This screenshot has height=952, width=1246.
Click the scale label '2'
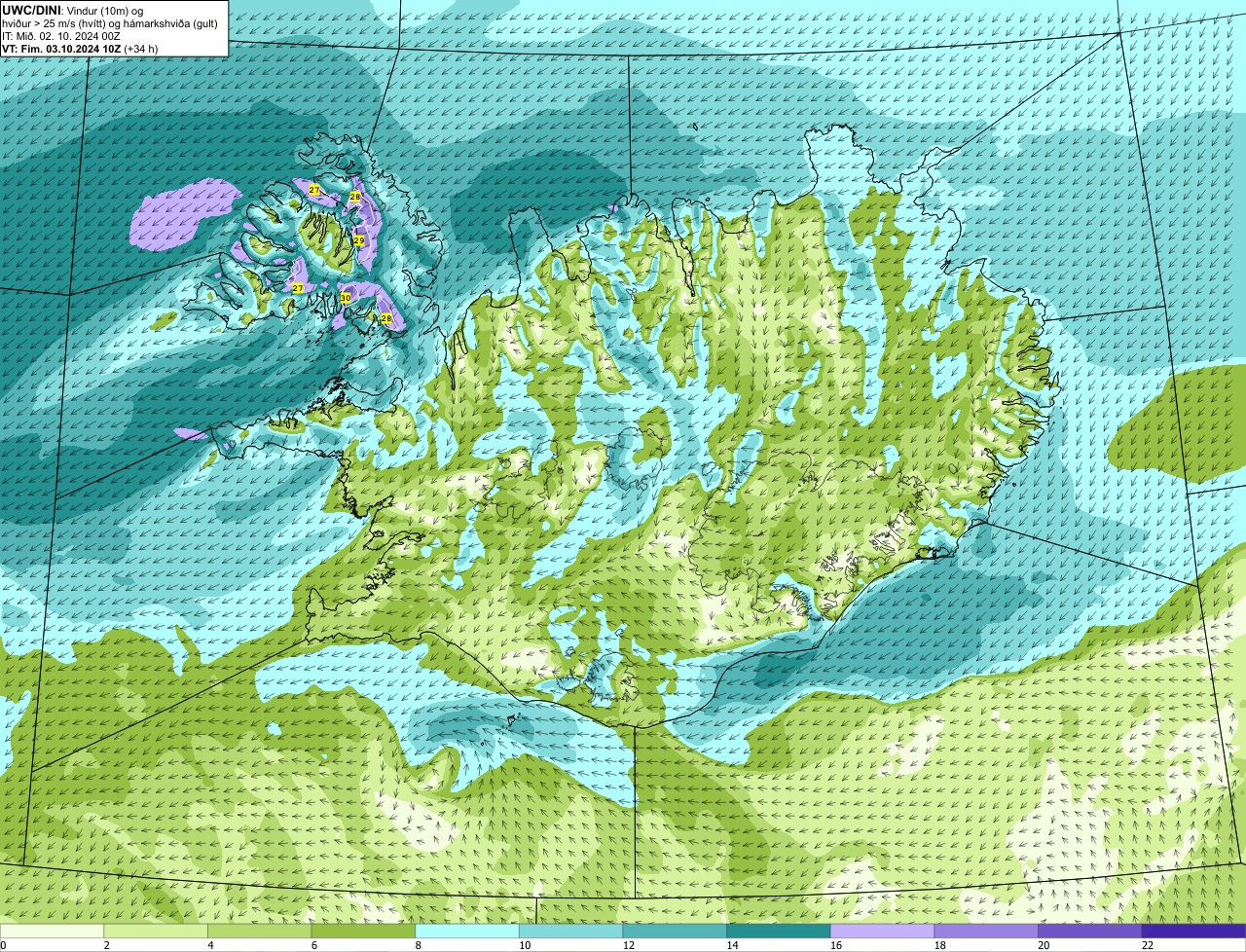tap(106, 945)
